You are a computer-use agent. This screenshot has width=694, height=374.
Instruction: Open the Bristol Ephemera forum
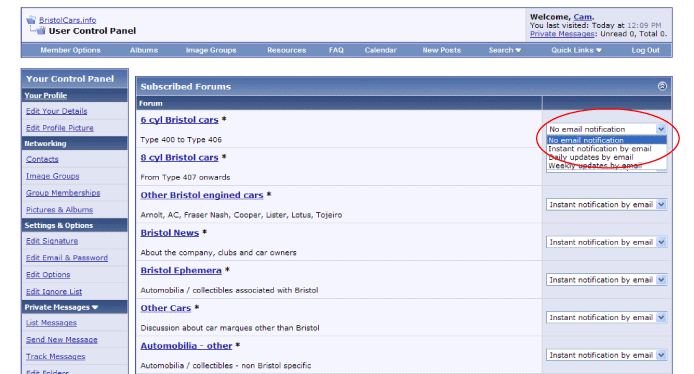click(x=181, y=270)
